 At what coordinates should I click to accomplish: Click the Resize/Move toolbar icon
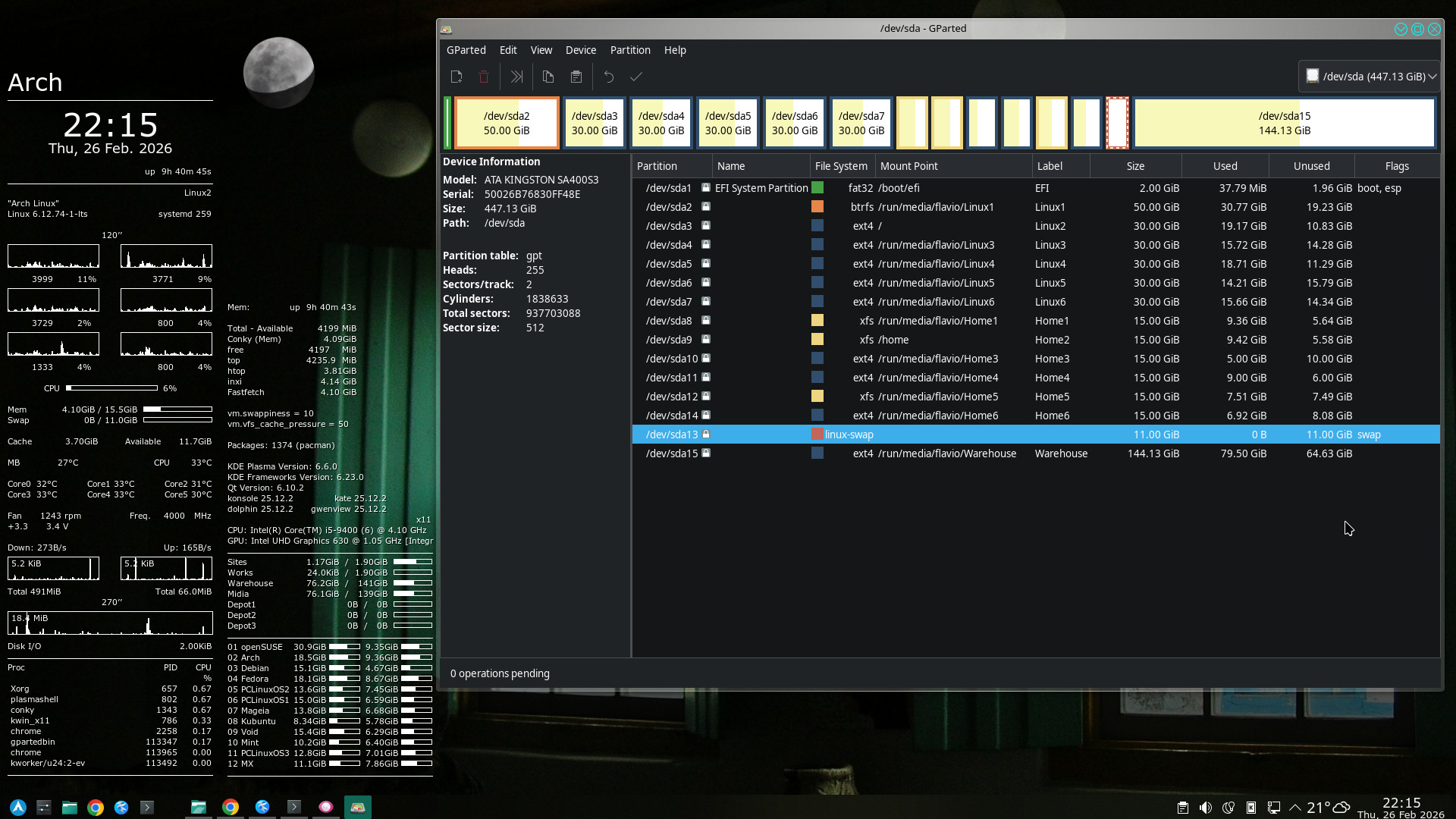tap(517, 77)
